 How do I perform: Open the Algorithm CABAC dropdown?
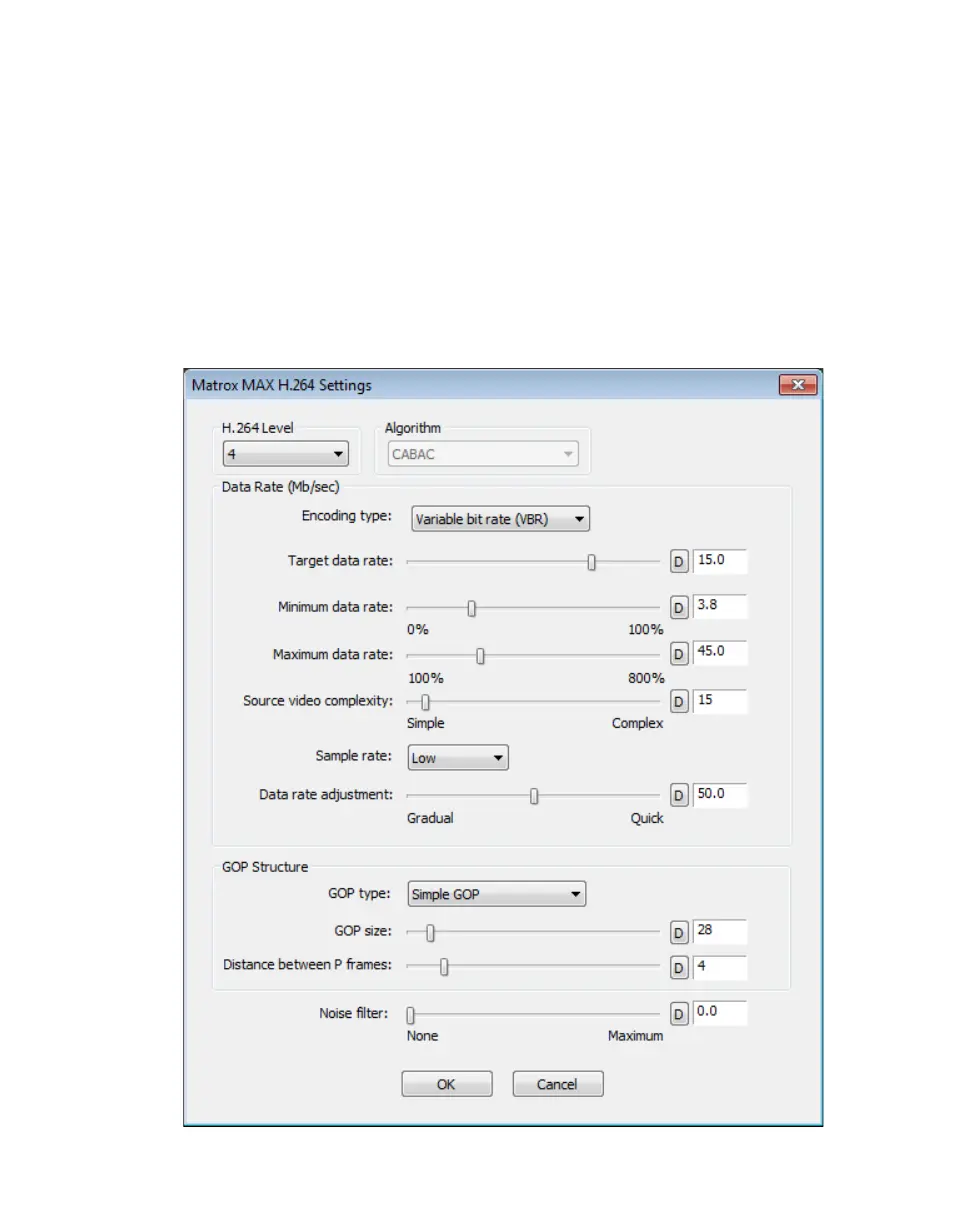click(483, 453)
